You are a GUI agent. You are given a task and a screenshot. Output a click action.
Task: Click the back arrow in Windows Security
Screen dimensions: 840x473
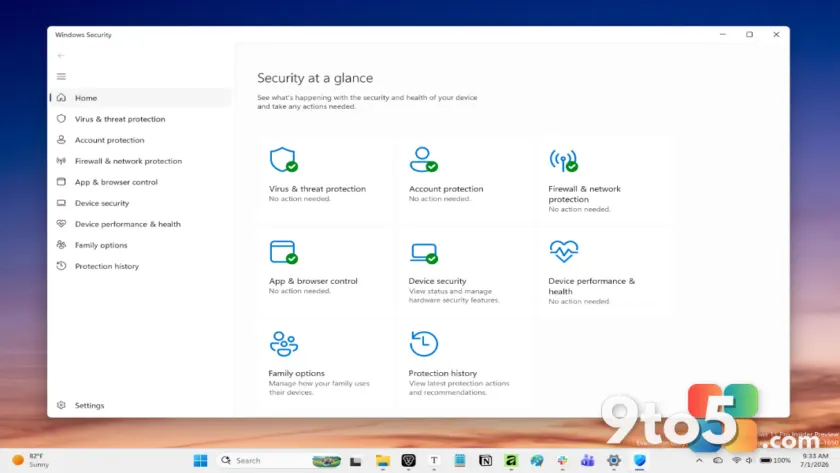(x=61, y=55)
